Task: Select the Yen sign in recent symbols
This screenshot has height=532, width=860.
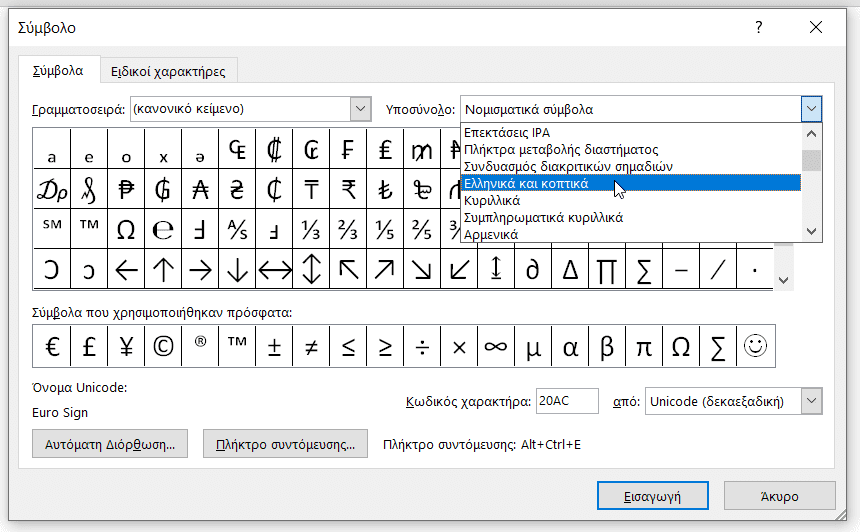Action: [x=125, y=346]
